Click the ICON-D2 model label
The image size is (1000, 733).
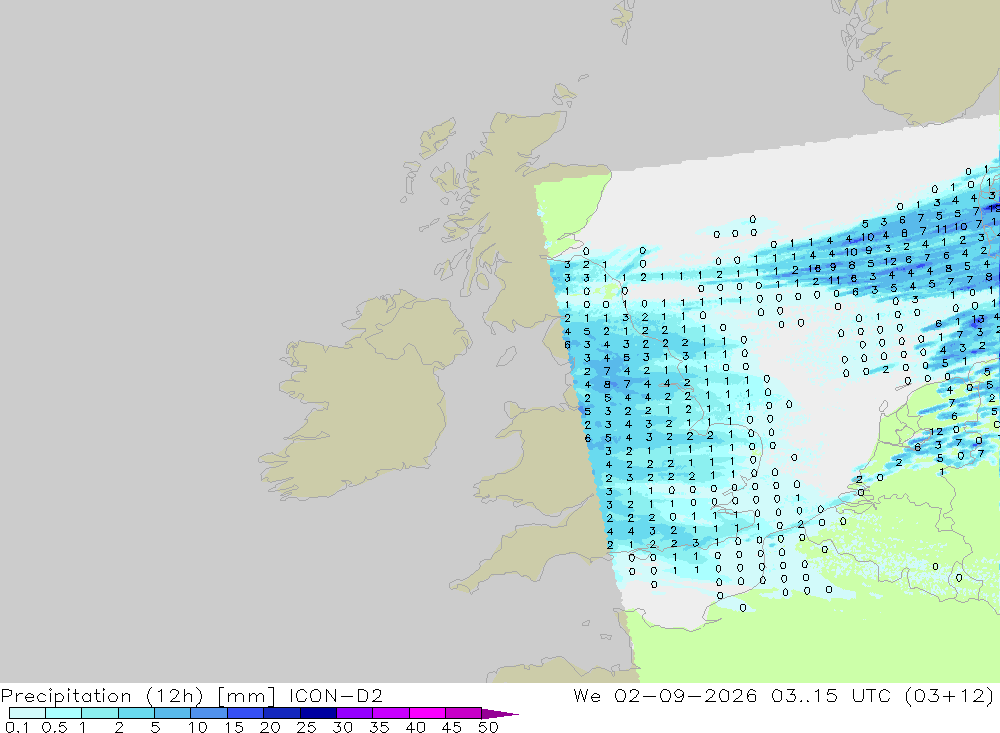point(335,695)
